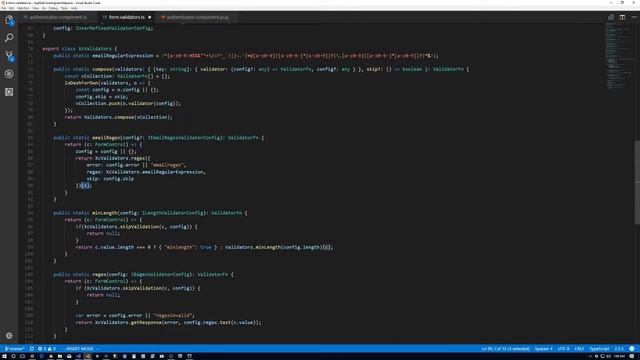Open the Debug menu
640x360 pixels.
[53, 8]
